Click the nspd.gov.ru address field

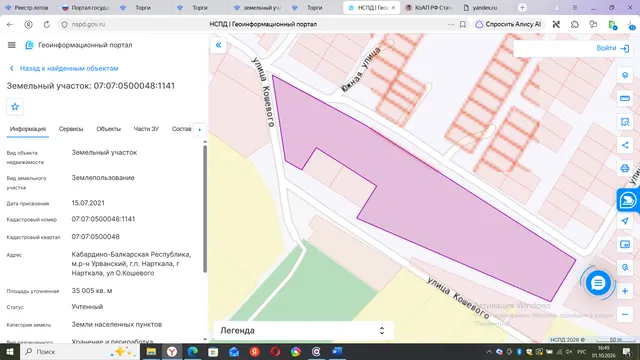[x=88, y=24]
